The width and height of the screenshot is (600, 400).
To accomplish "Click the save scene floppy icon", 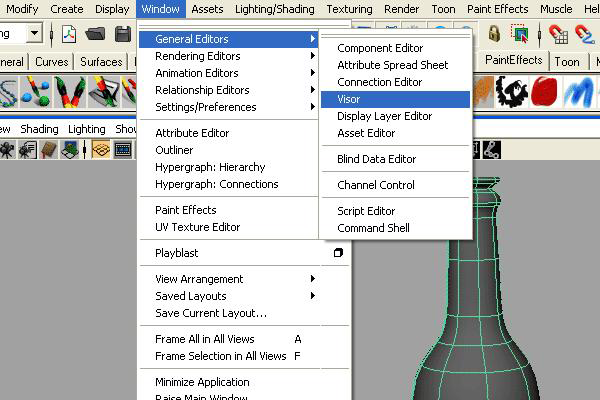I will pos(123,34).
